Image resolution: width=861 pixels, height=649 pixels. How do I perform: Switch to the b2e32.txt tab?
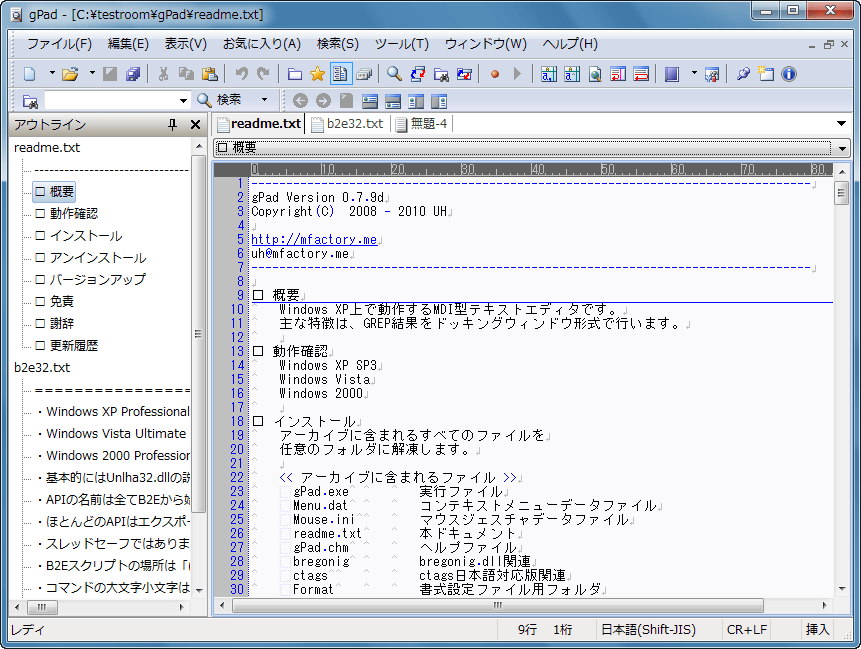tap(348, 124)
